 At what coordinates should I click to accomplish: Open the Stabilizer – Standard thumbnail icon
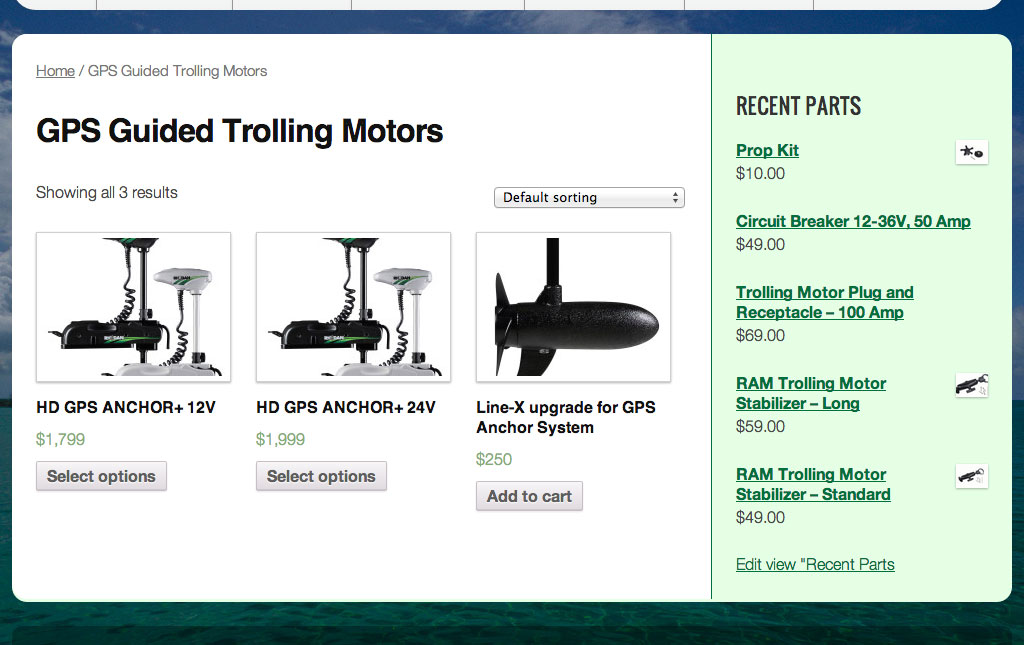972,476
